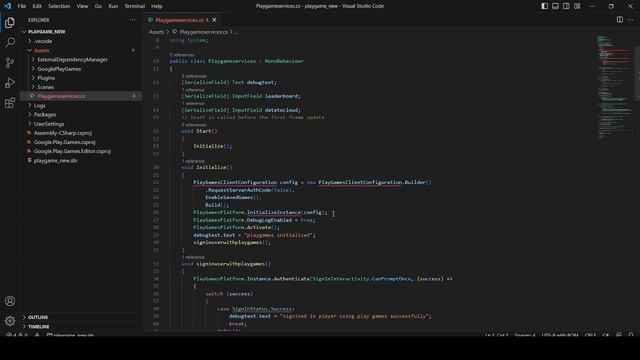Open Google.Play.Games.csproj in the explorer
Image resolution: width=640 pixels, height=360 pixels.
click(64, 142)
